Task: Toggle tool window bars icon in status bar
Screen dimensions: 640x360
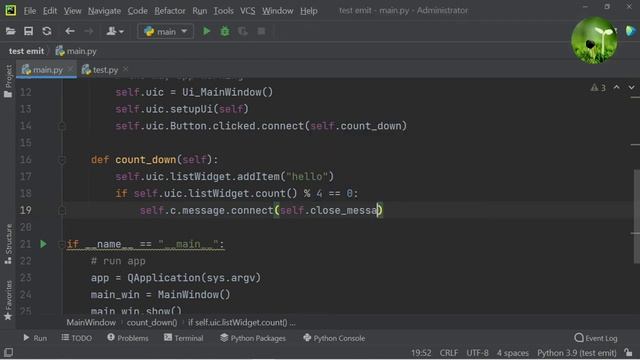Action: (x=8, y=352)
